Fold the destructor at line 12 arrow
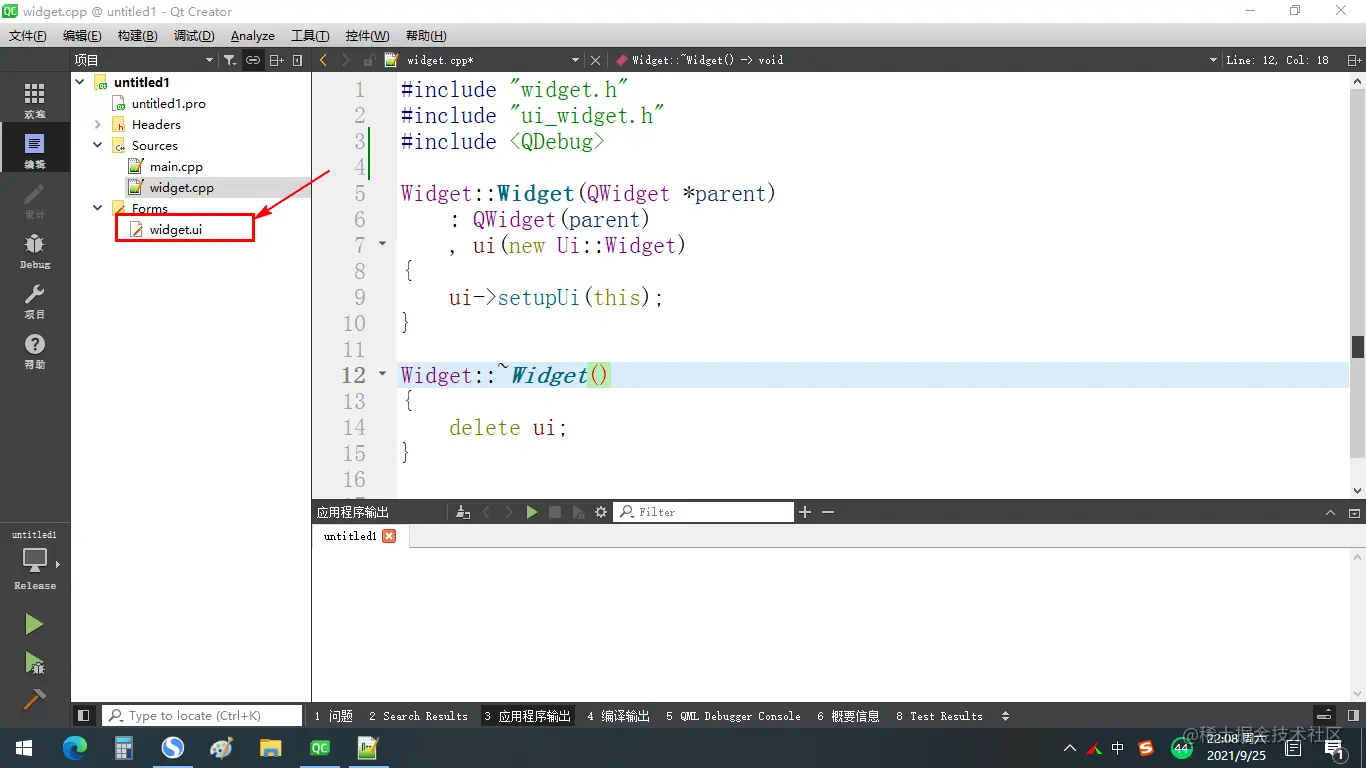This screenshot has width=1366, height=768. (382, 374)
